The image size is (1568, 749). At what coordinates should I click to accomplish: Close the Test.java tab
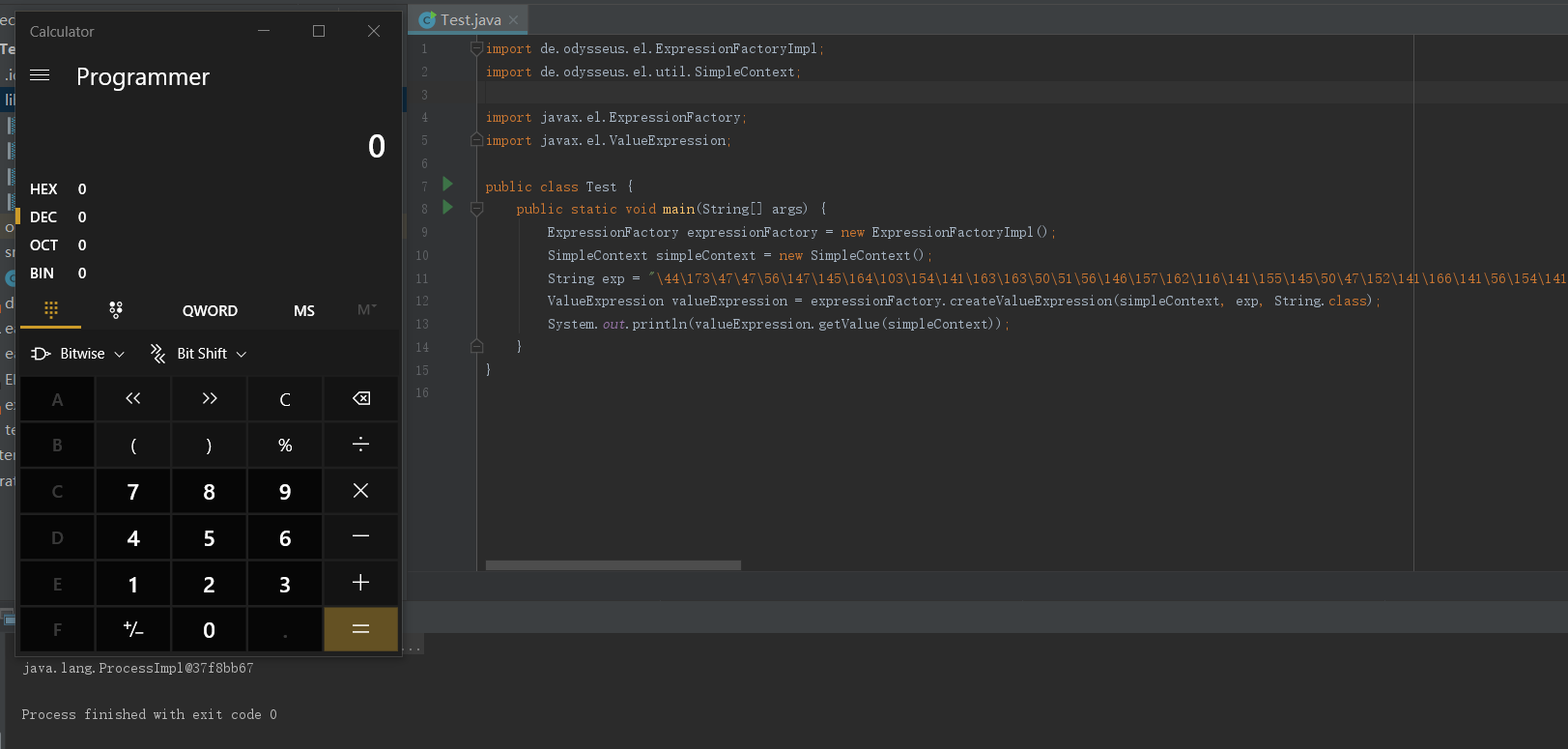pyautogui.click(x=513, y=20)
